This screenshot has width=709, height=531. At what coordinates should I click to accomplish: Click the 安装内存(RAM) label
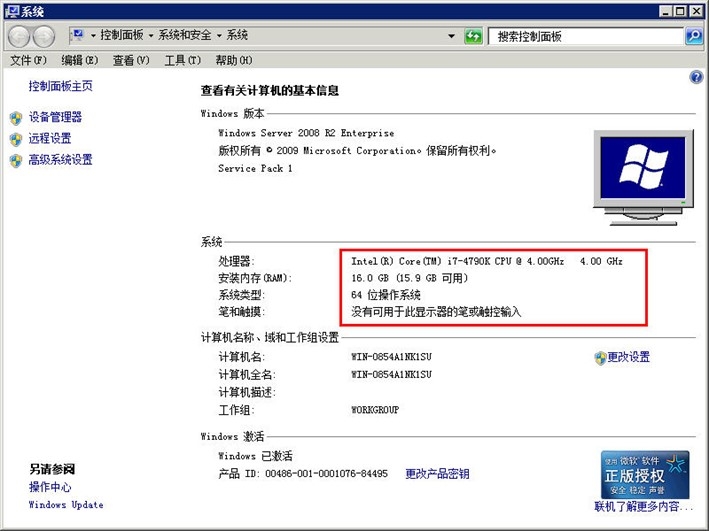pyautogui.click(x=255, y=278)
